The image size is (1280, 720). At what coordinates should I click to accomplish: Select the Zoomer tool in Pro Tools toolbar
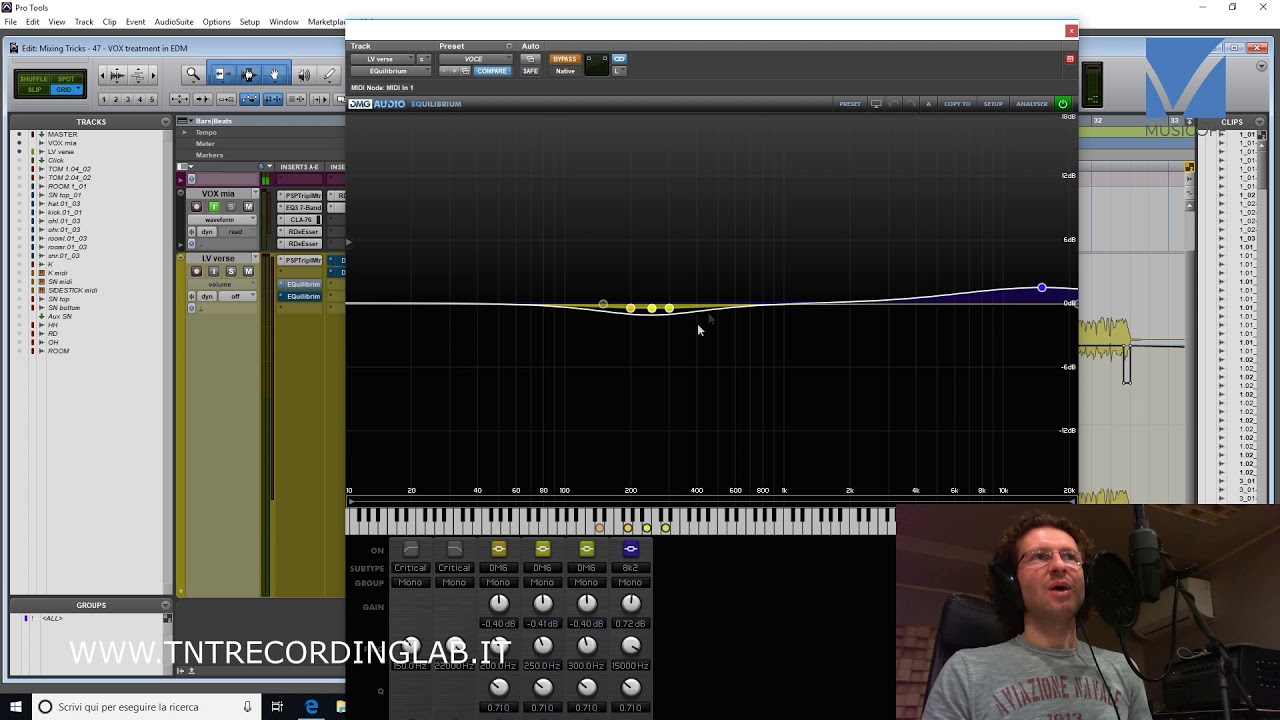click(193, 74)
